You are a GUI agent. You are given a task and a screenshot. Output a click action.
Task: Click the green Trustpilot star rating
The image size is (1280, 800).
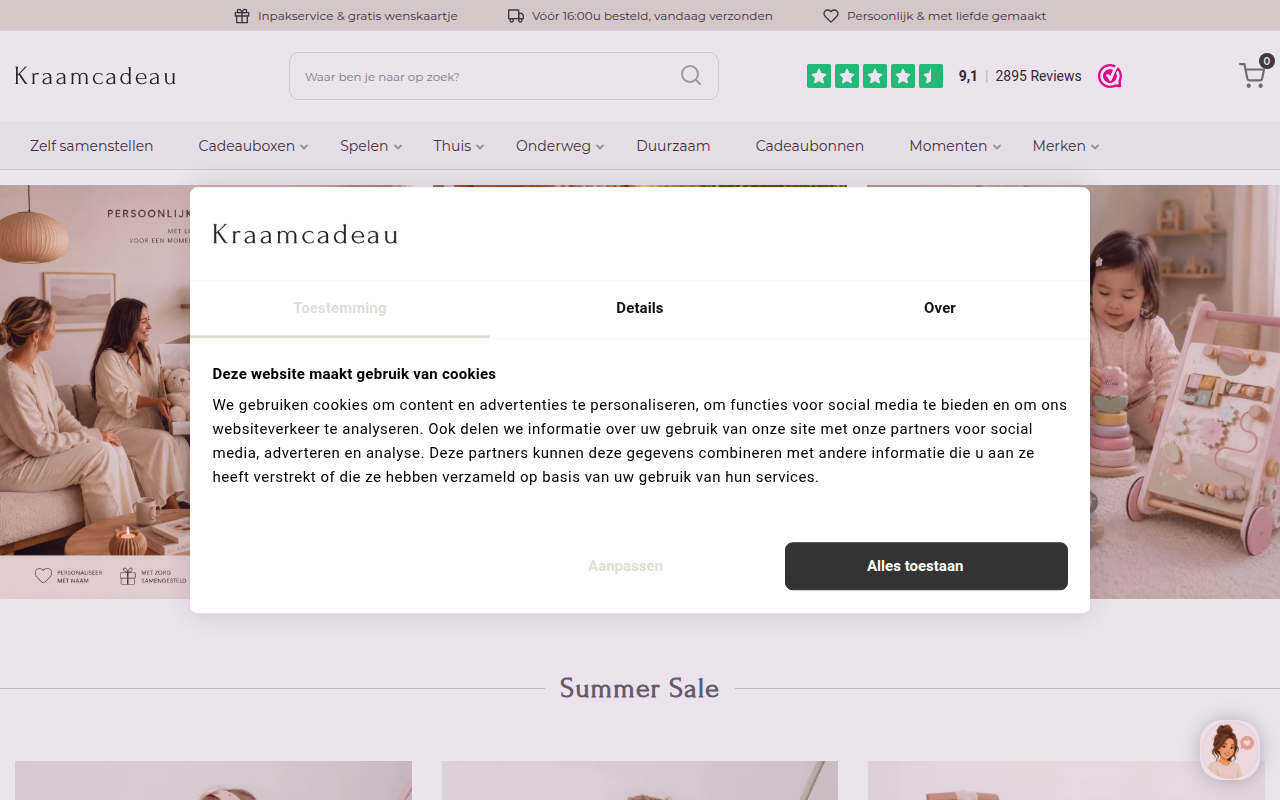point(875,76)
